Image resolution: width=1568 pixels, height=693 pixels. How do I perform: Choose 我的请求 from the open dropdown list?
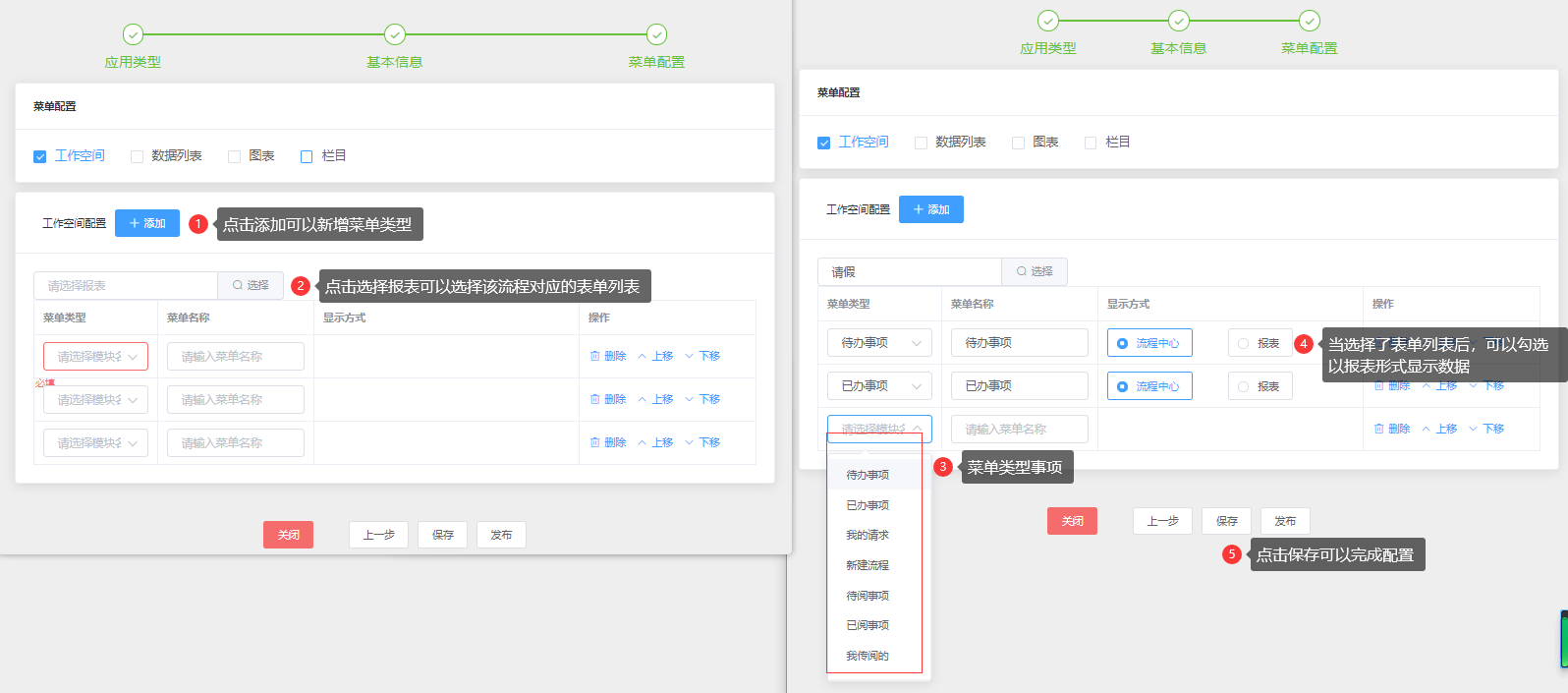868,535
